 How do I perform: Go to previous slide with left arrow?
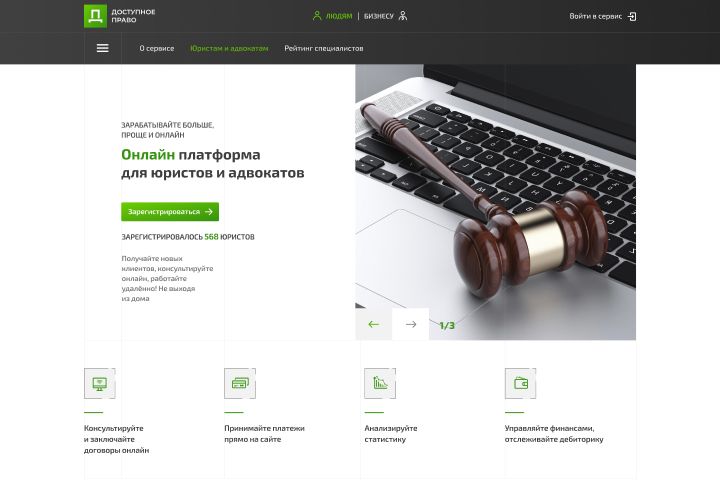tap(374, 324)
